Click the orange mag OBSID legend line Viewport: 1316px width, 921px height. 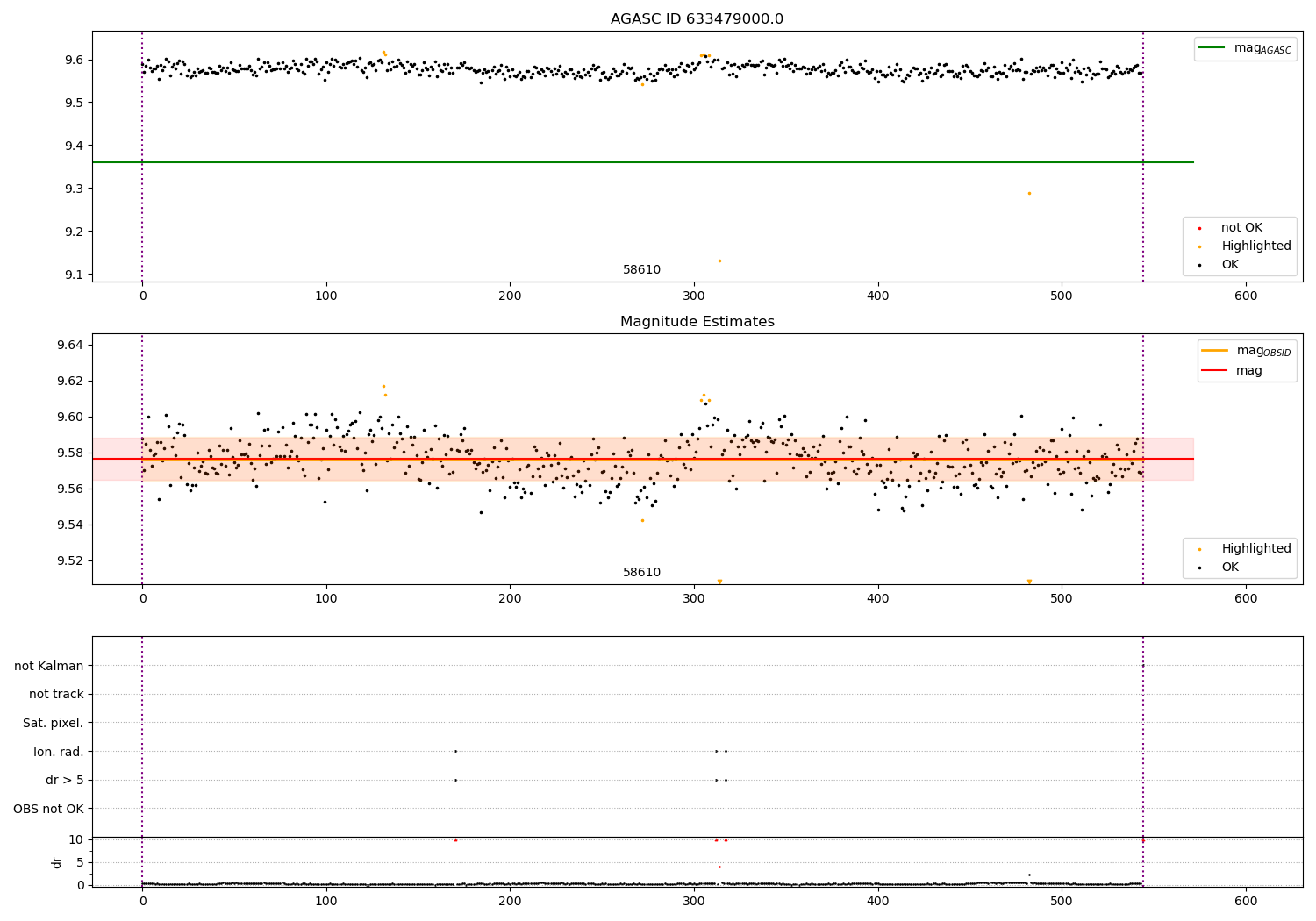click(x=1216, y=350)
